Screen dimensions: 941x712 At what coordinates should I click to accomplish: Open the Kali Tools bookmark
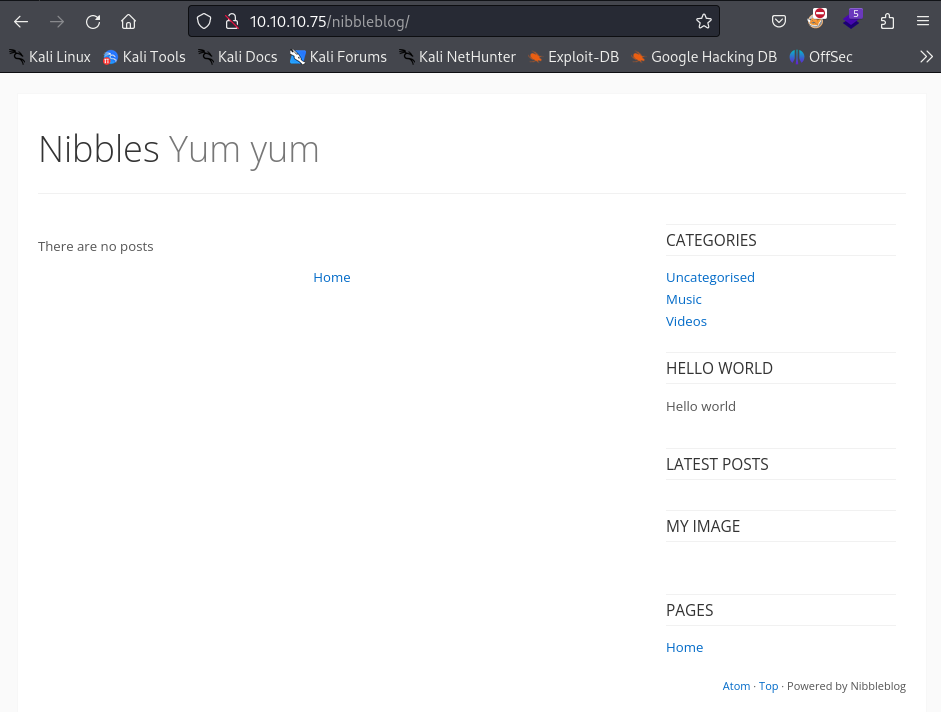pyautogui.click(x=144, y=57)
